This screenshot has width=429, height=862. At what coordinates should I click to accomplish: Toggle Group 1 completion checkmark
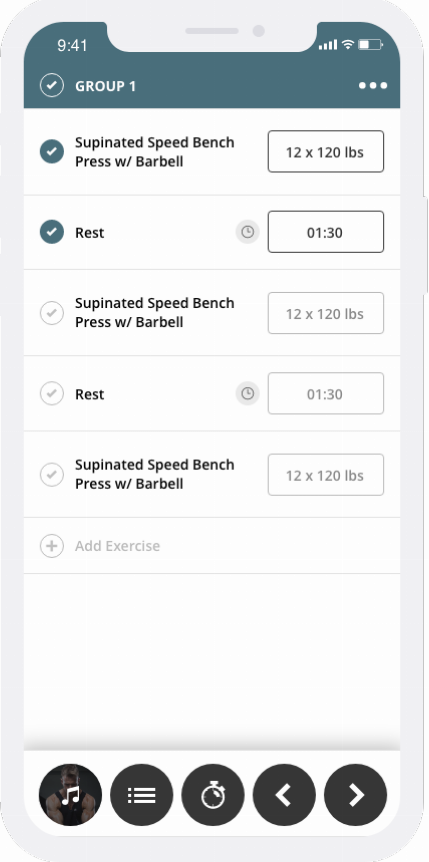pos(52,85)
